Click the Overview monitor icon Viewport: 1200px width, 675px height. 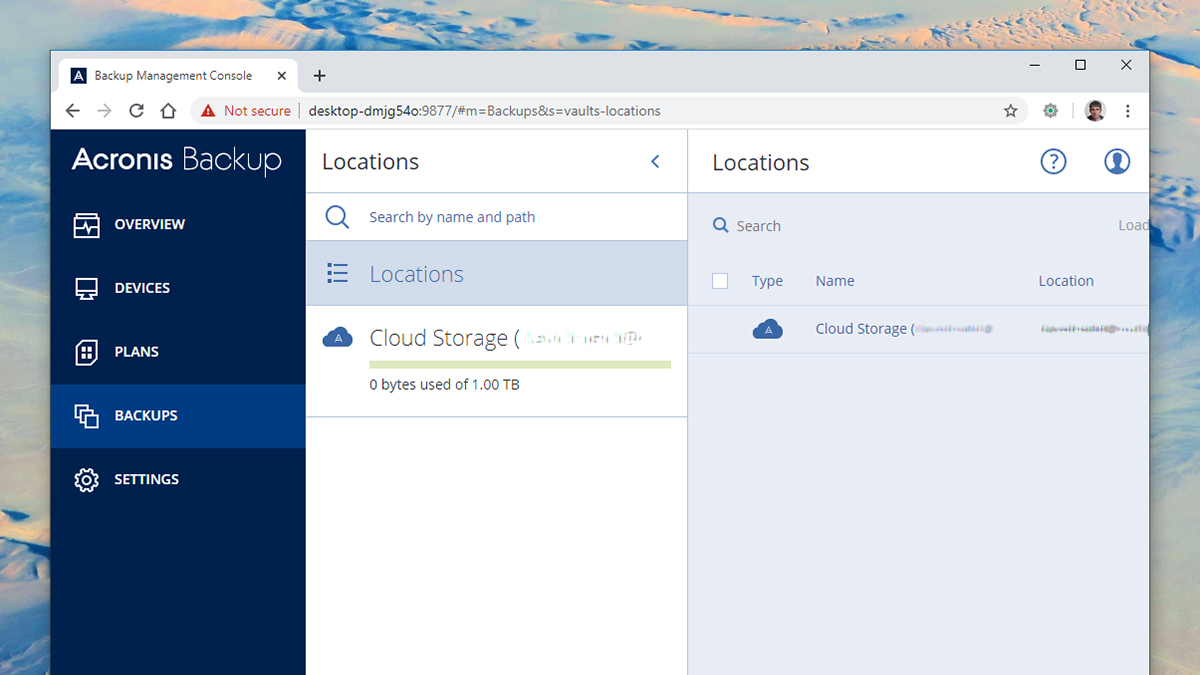(x=87, y=225)
